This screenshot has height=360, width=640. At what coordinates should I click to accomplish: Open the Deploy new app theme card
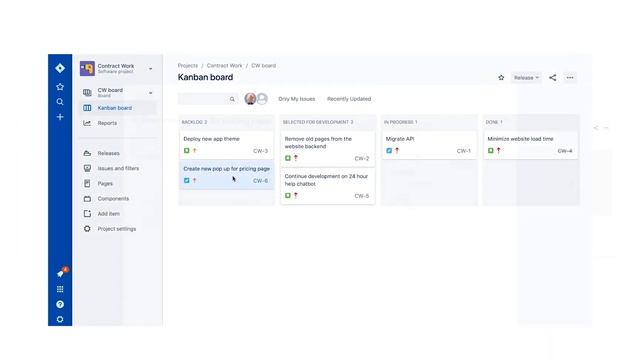(x=226, y=145)
